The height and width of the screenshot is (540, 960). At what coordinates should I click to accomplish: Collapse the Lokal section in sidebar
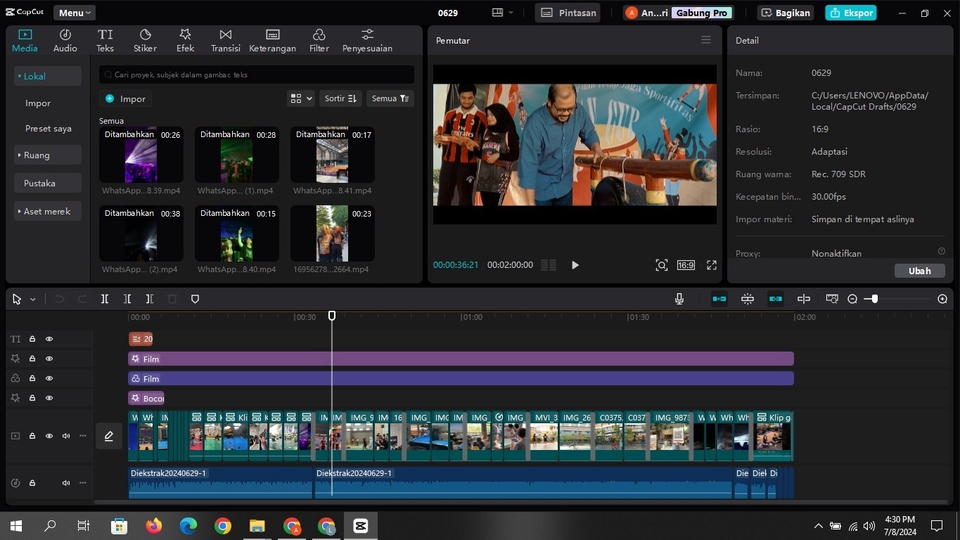click(48, 77)
